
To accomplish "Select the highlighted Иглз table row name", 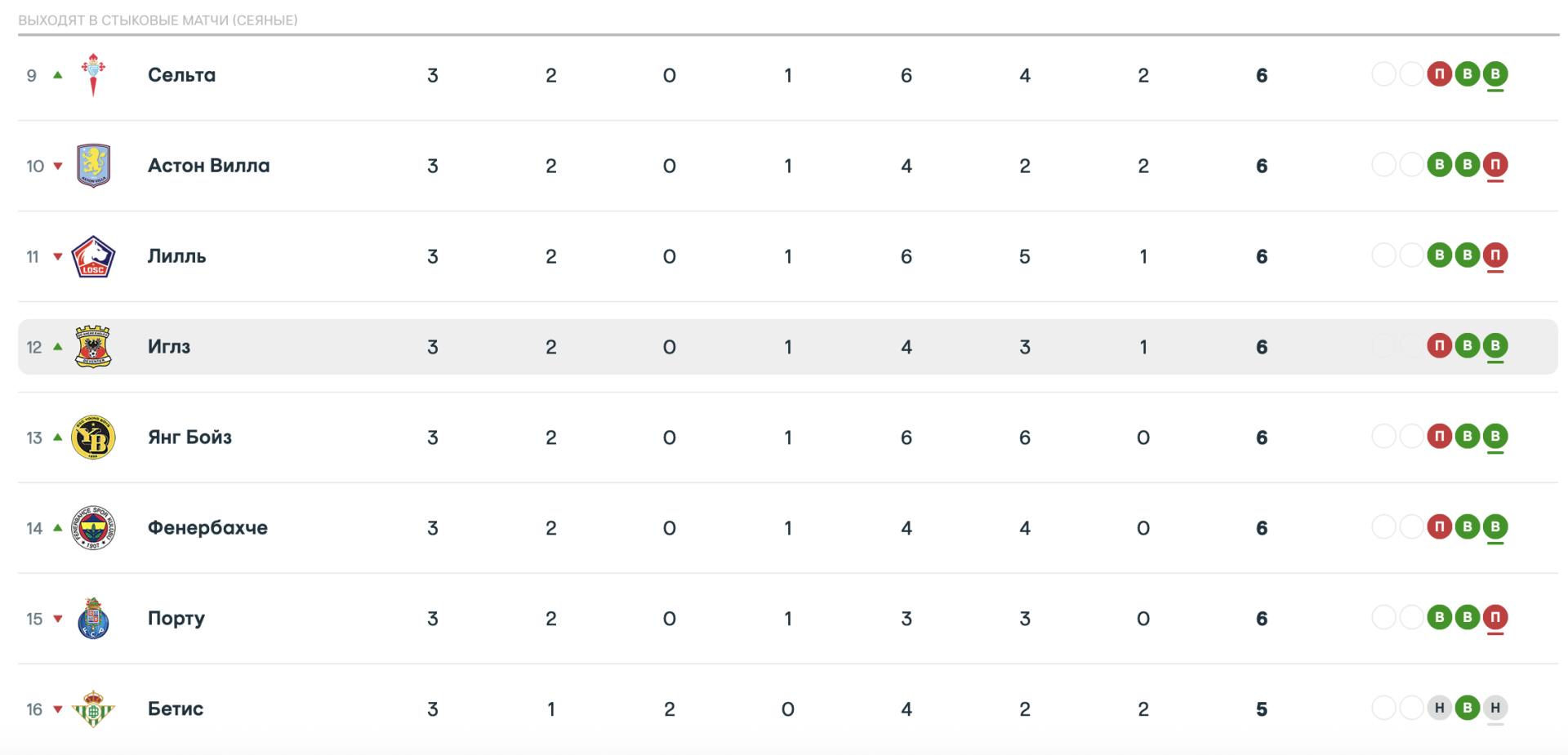I will click(169, 347).
